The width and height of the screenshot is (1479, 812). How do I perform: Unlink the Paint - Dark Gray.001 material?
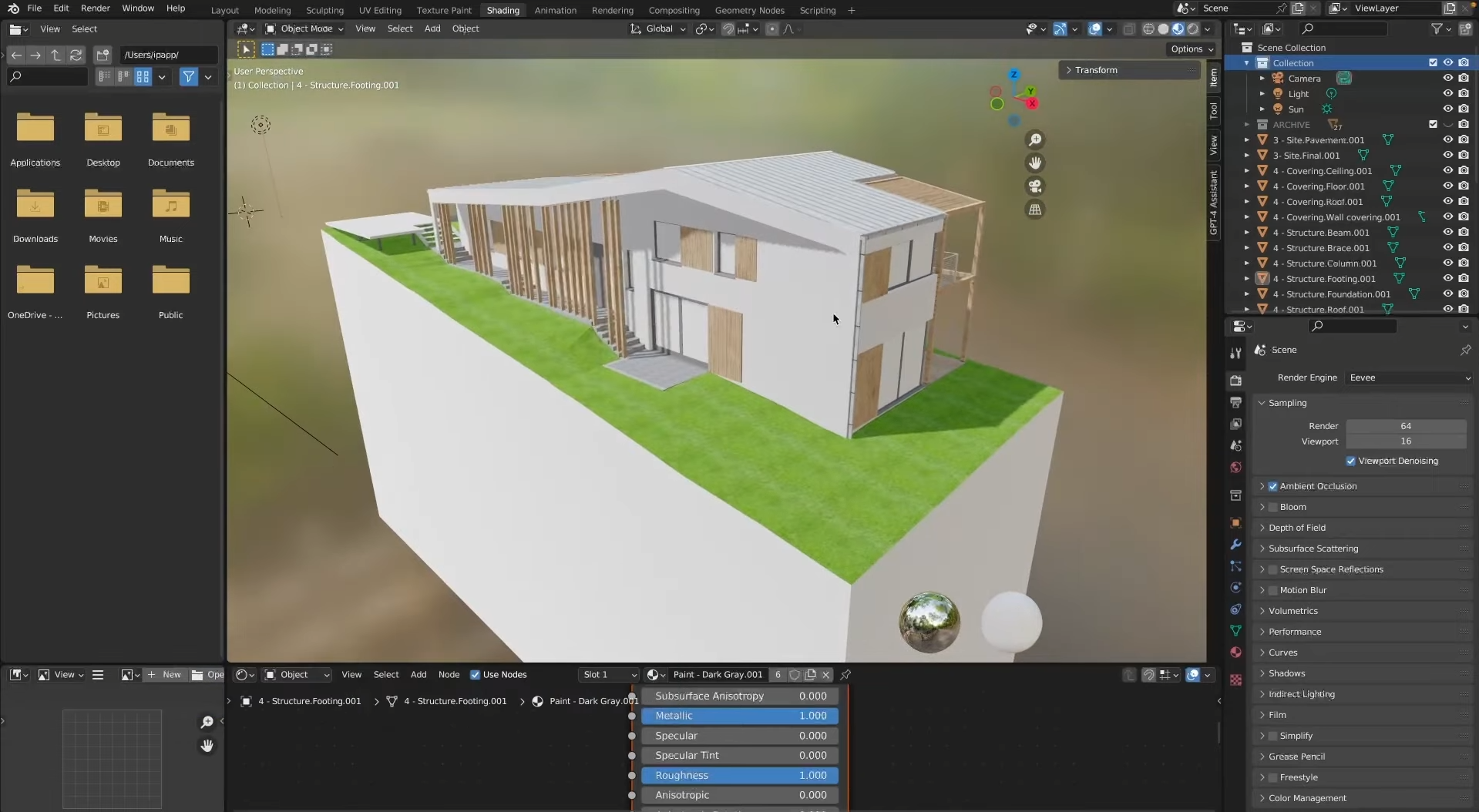tap(825, 675)
